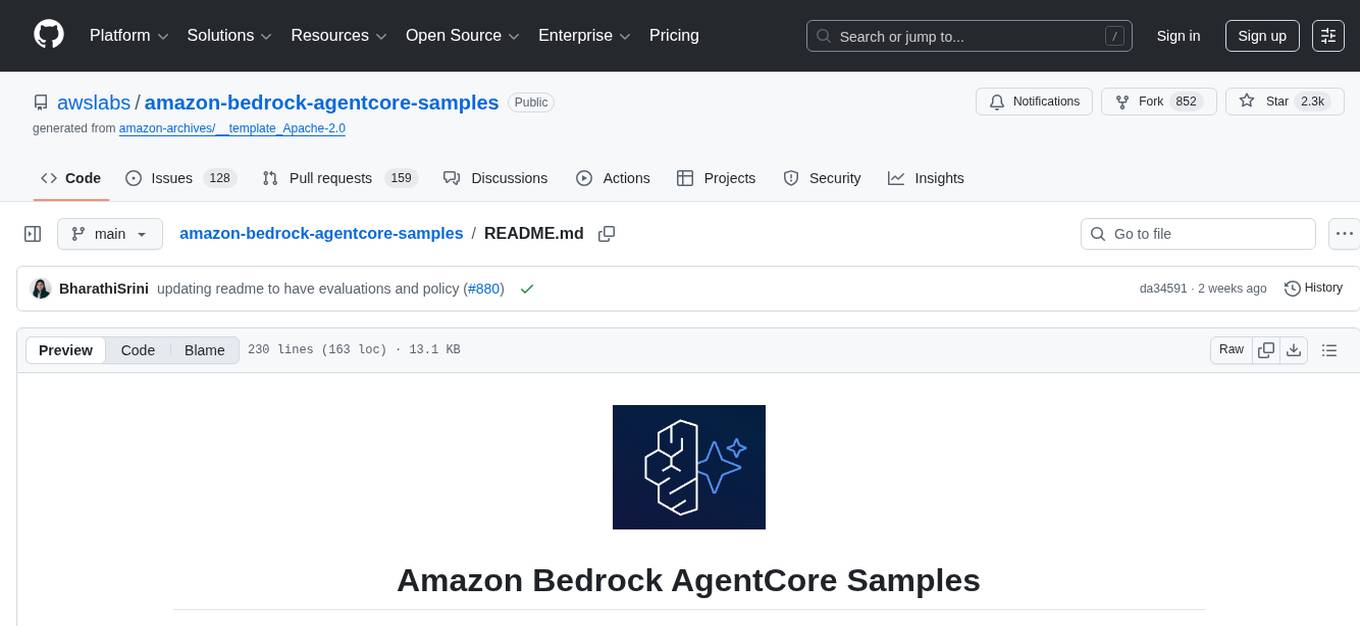The image size is (1360, 626).
Task: Download the raw README file
Action: (x=1294, y=350)
